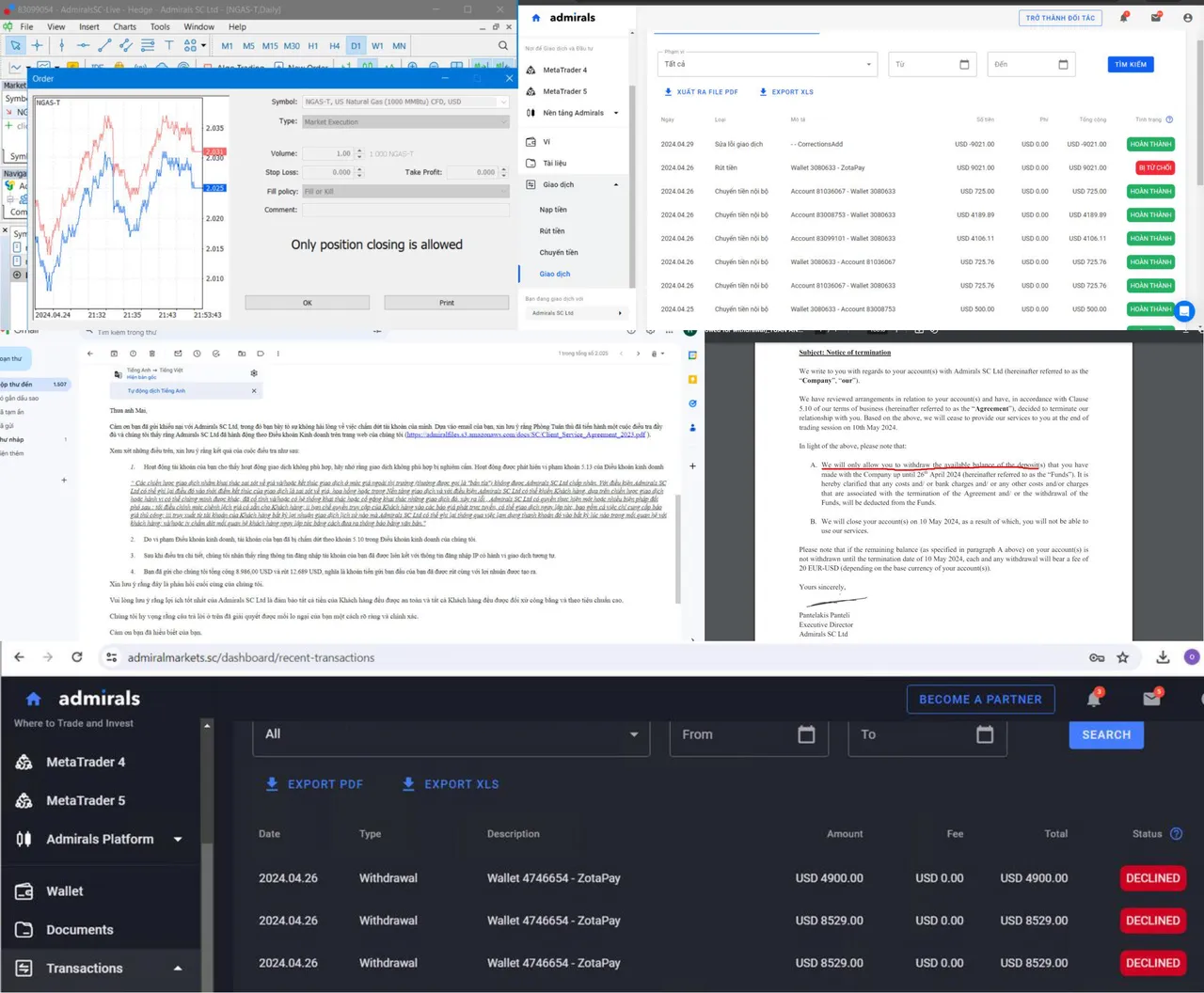1204x993 pixels.
Task: Click TRỞ THÀNH ĐỐI TÁC button
Action: 1060,18
